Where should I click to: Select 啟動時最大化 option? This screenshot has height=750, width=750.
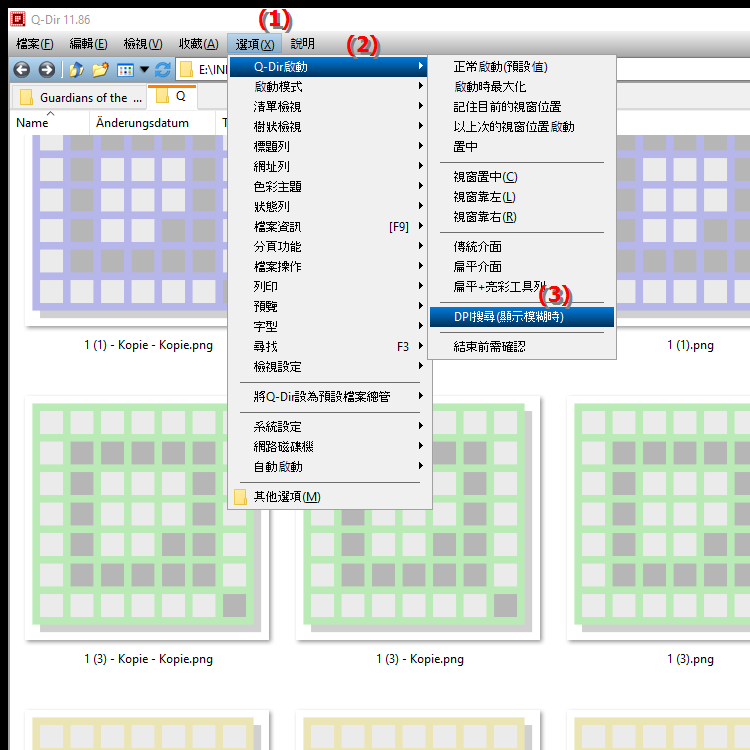coord(521,87)
